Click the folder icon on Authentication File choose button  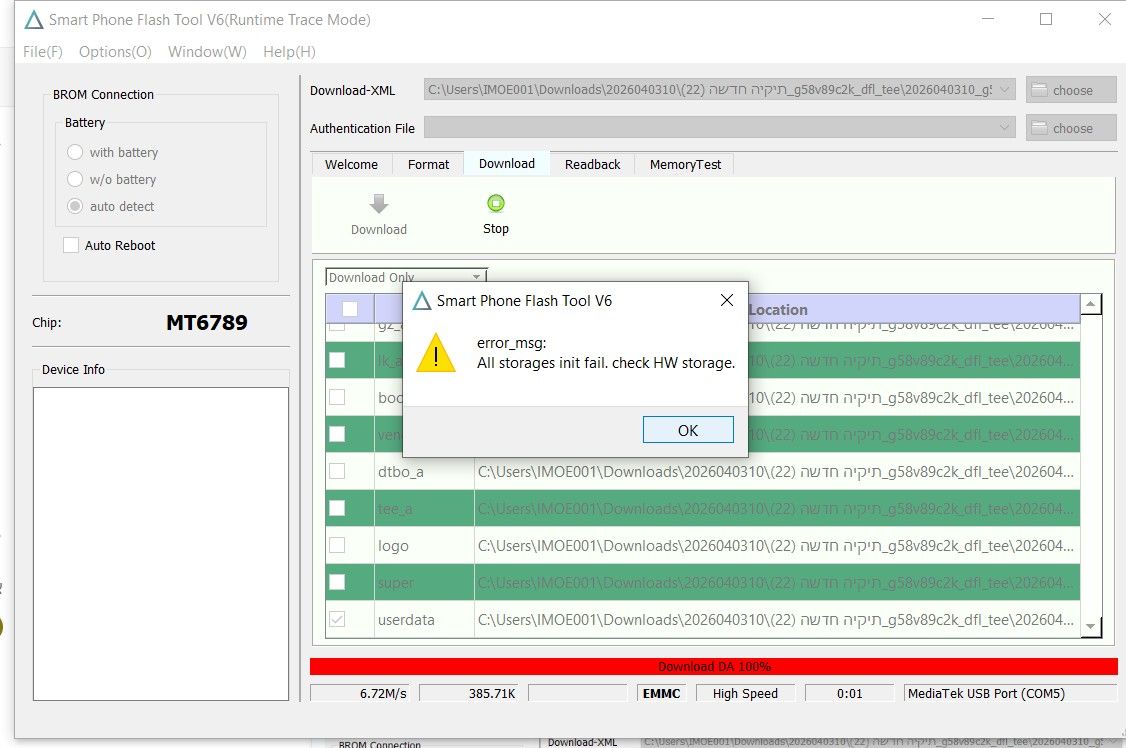click(x=1038, y=128)
